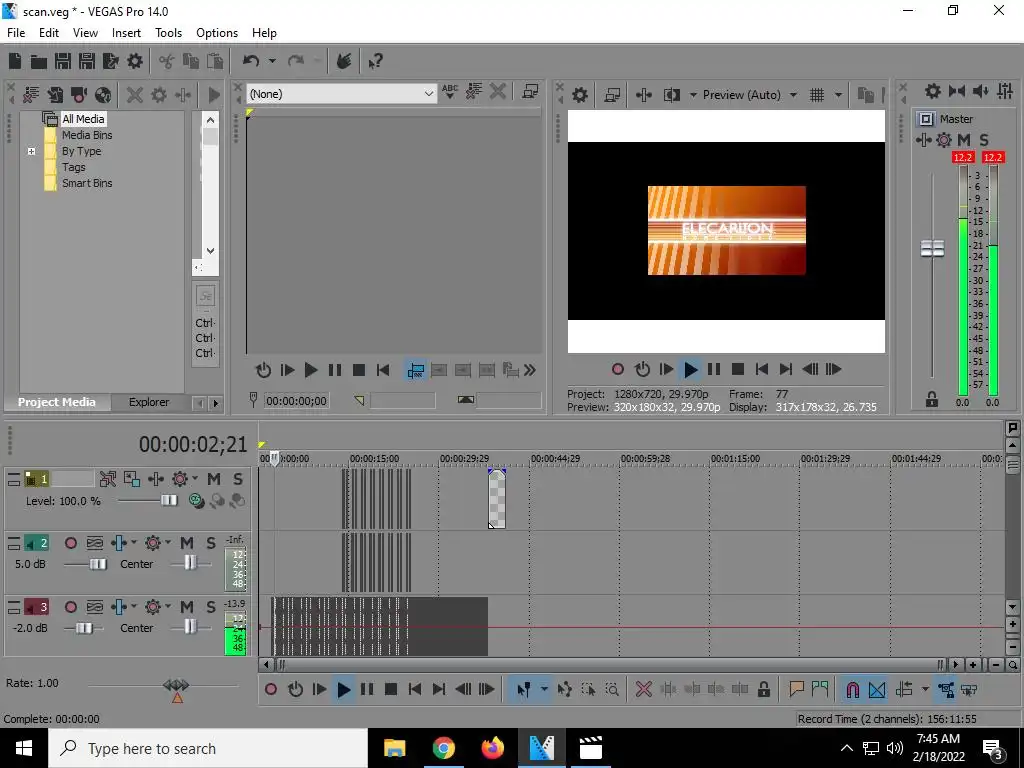Open track 1 Track FX dropdown arrow

[x=195, y=479]
